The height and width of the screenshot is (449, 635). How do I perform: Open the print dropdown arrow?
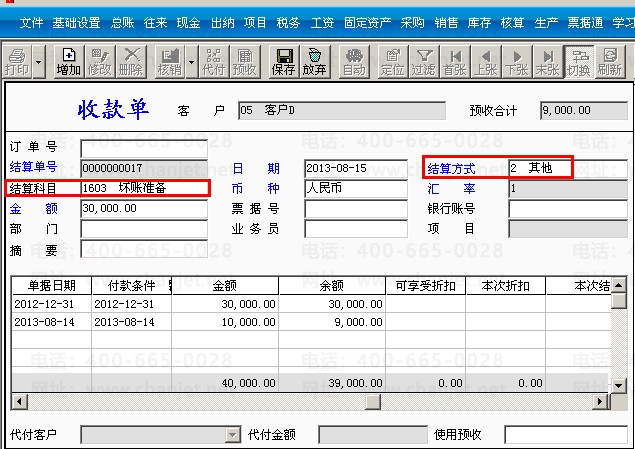click(x=38, y=62)
